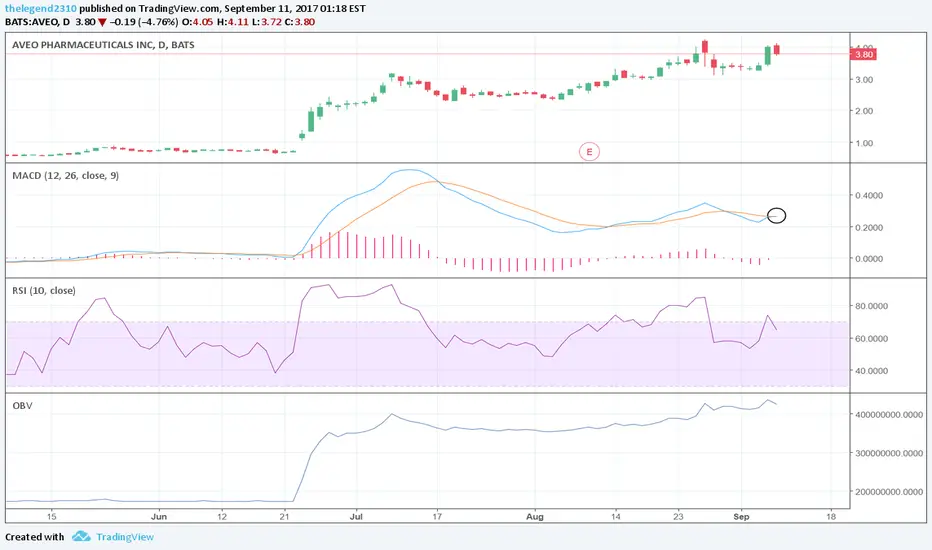
Task: Click the 12 date axis label
Action: click(222, 517)
